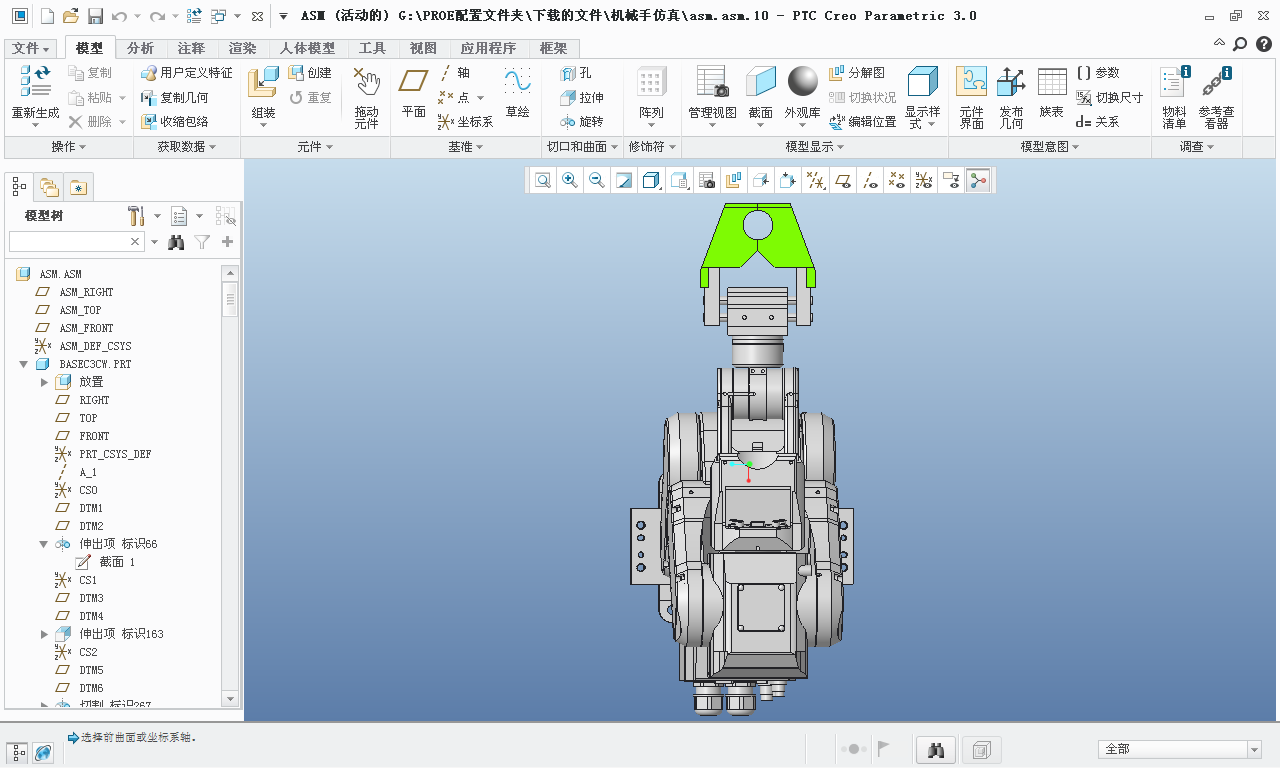
Task: Open the 全部 selection filter dropdown
Action: point(1254,749)
